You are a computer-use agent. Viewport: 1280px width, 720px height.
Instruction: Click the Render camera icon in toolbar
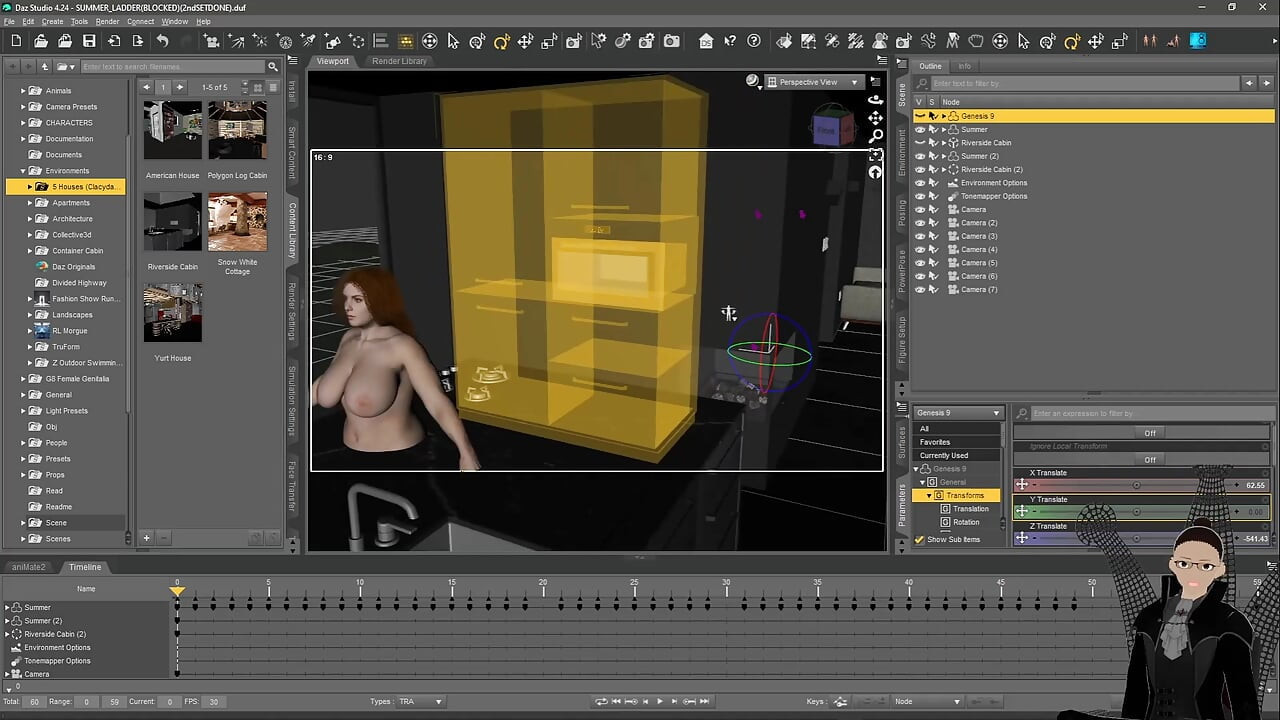(x=672, y=41)
